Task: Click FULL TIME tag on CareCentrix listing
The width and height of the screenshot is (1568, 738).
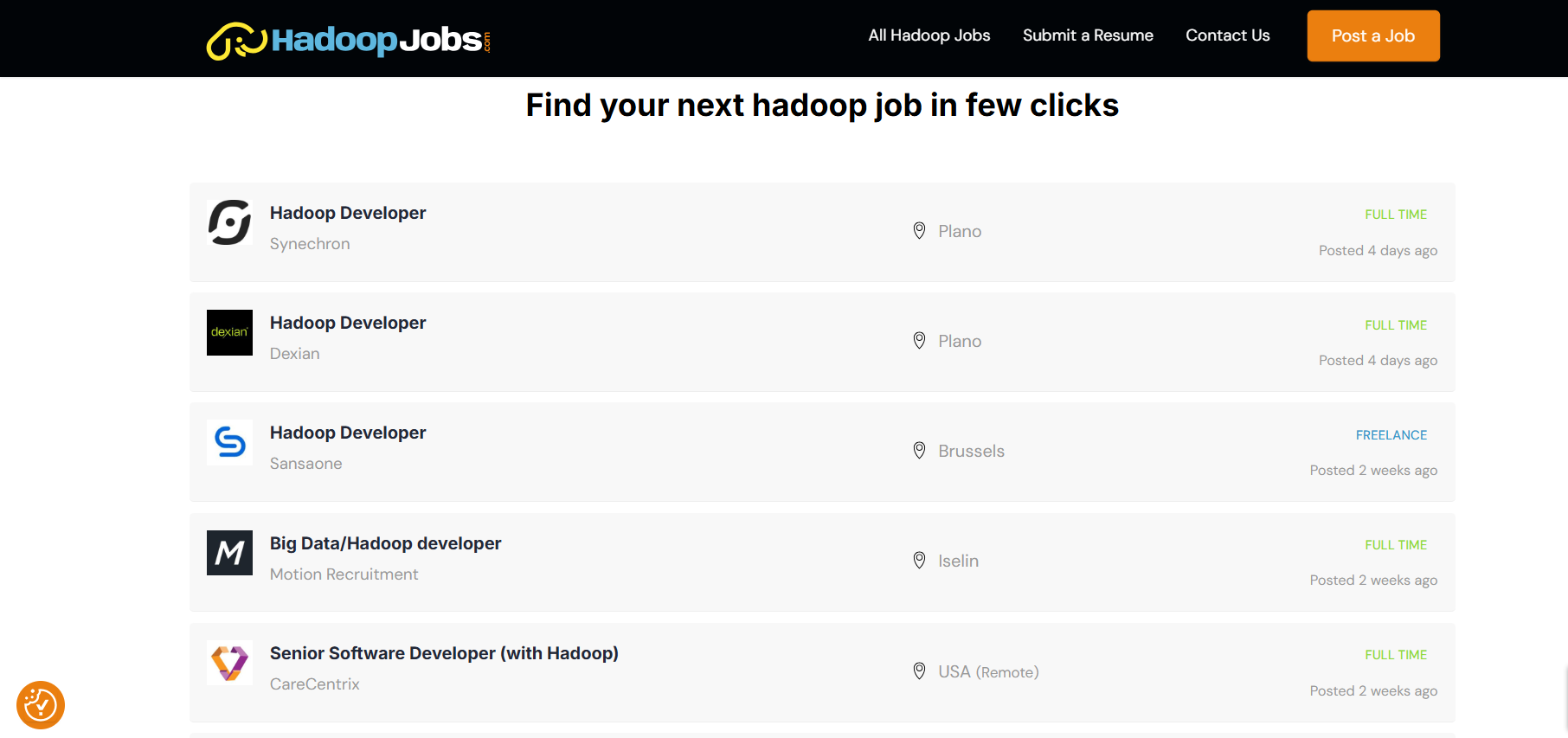Action: point(1395,655)
